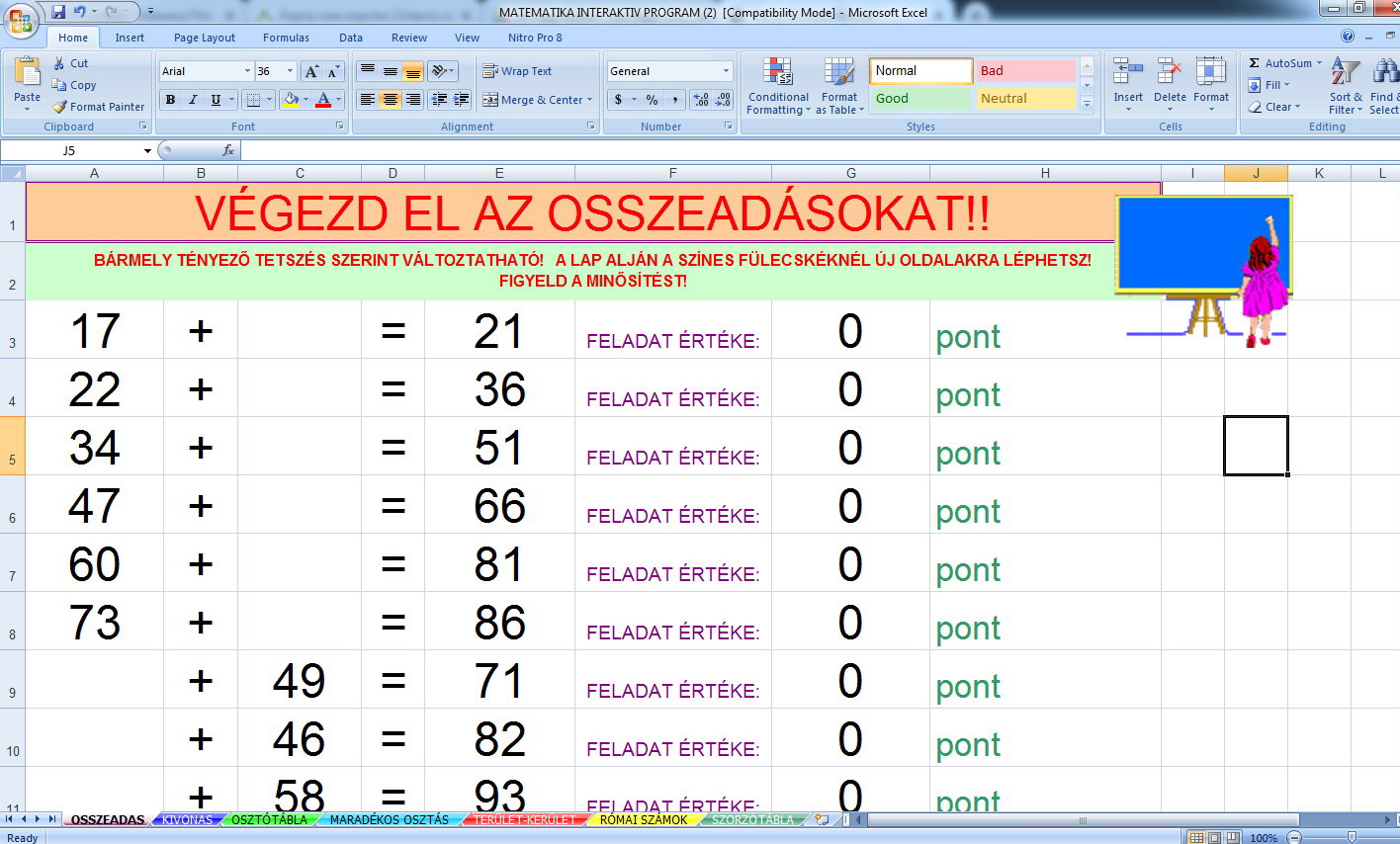Click the Paste clipboard icon

coord(27,73)
